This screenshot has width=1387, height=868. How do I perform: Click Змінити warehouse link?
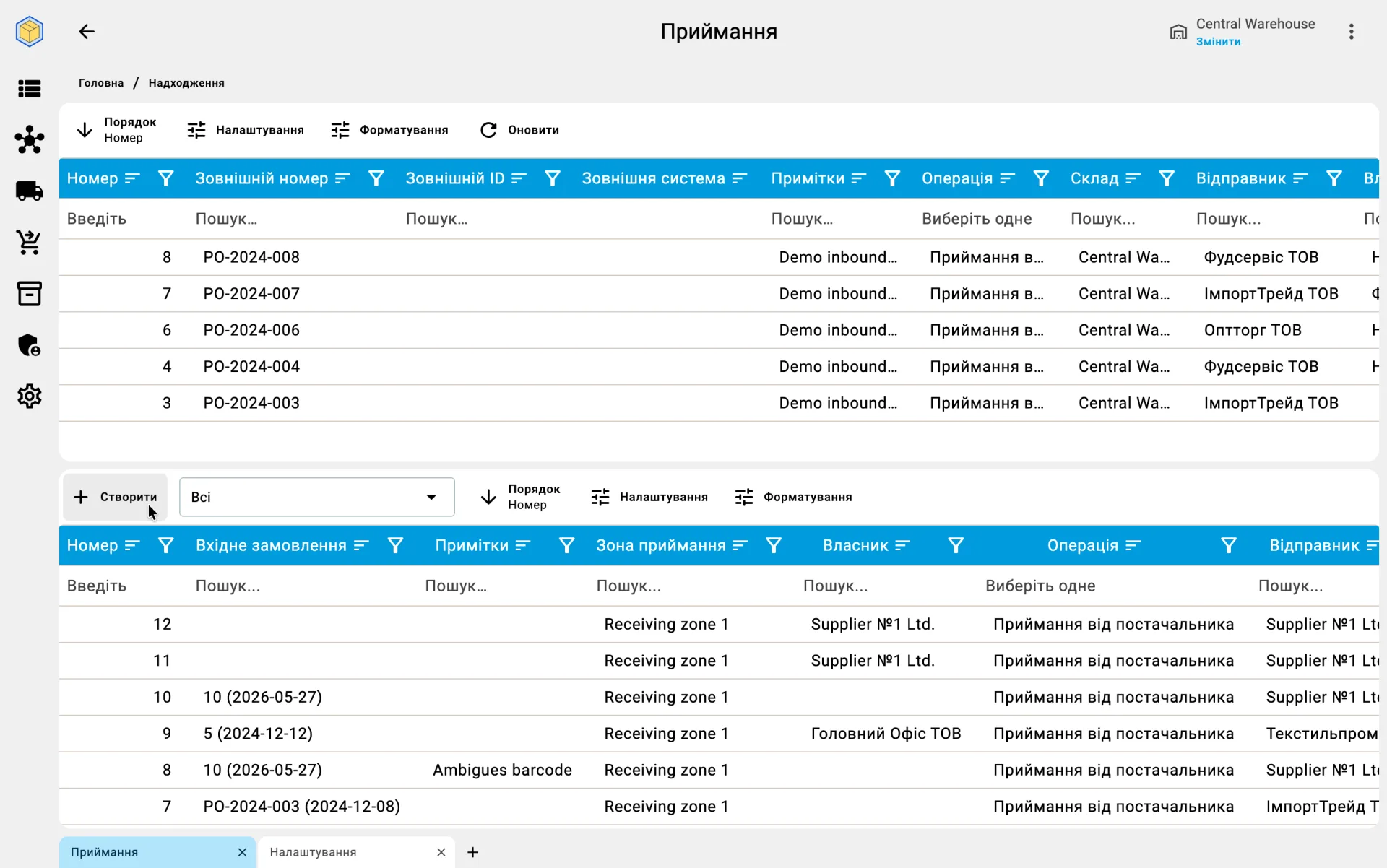[1218, 42]
